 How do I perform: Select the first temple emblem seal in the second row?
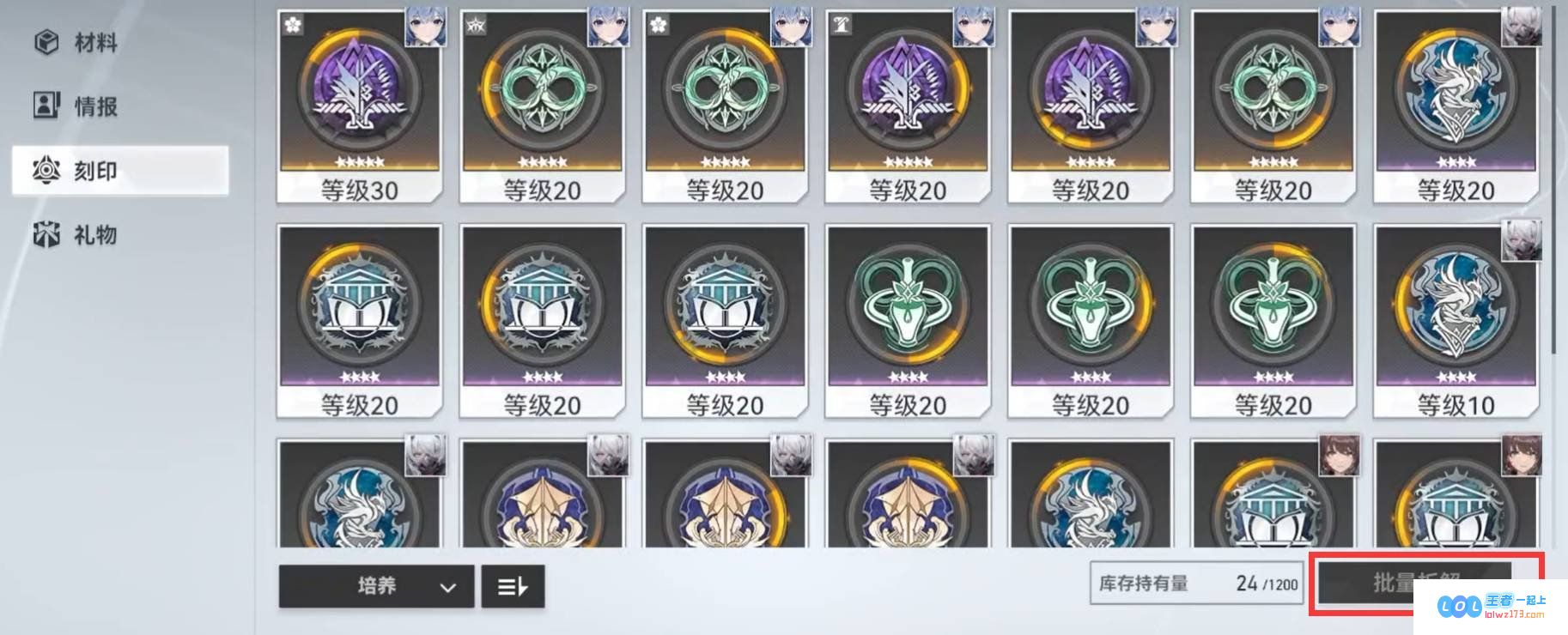[x=360, y=322]
